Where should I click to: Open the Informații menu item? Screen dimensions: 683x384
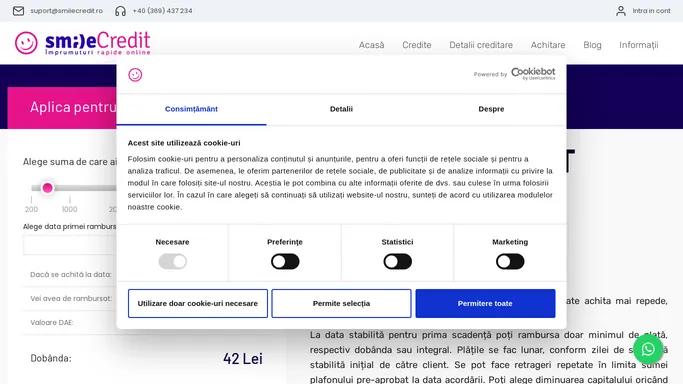point(639,45)
